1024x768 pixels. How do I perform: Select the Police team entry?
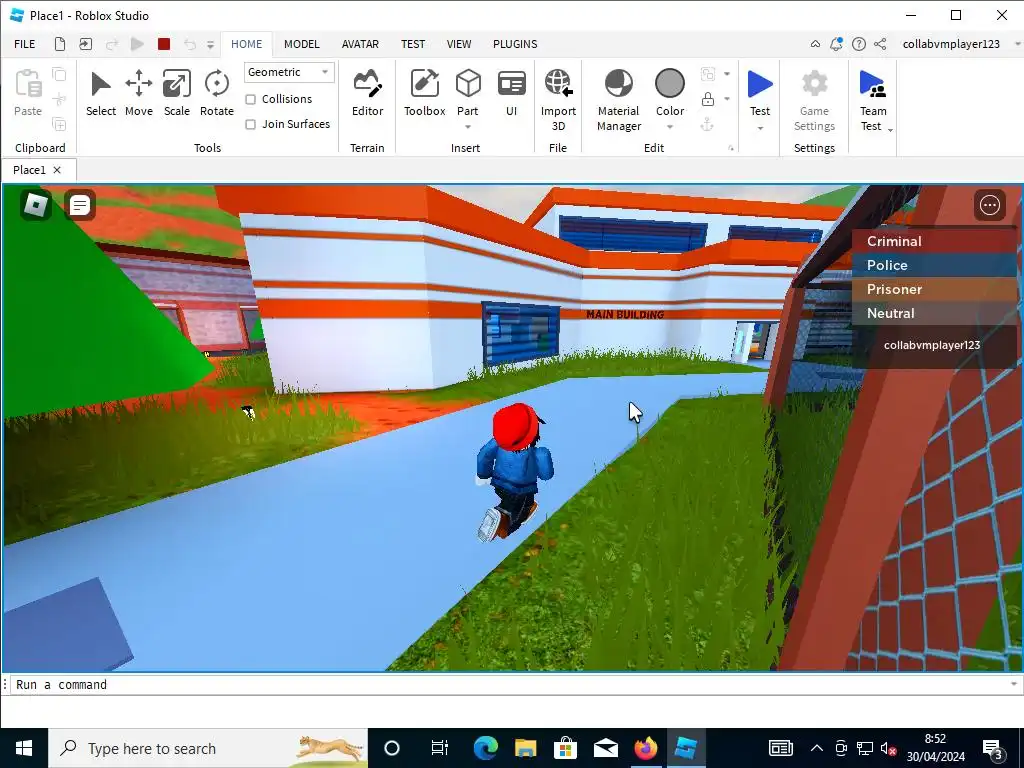935,265
